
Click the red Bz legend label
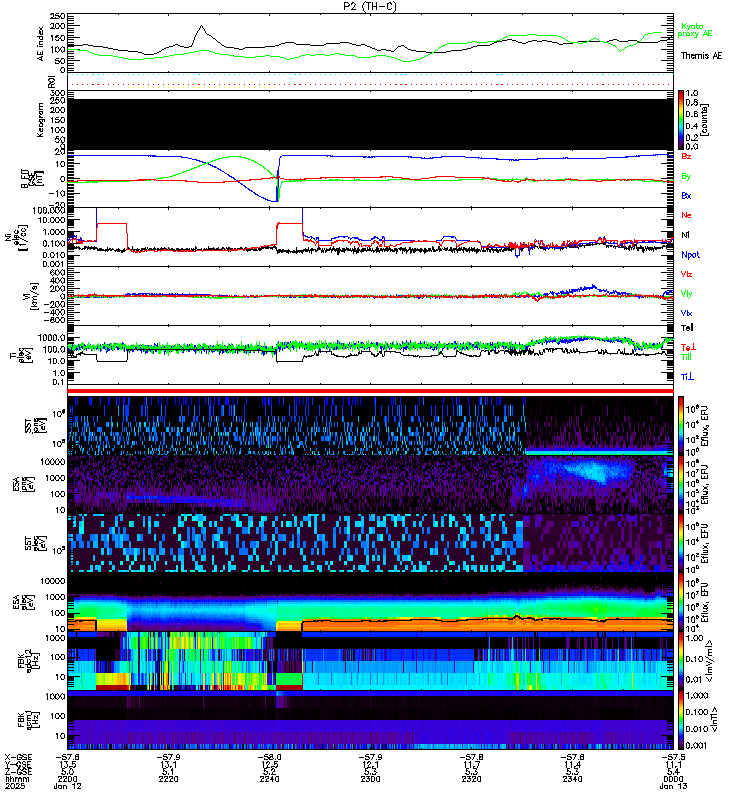point(686,156)
